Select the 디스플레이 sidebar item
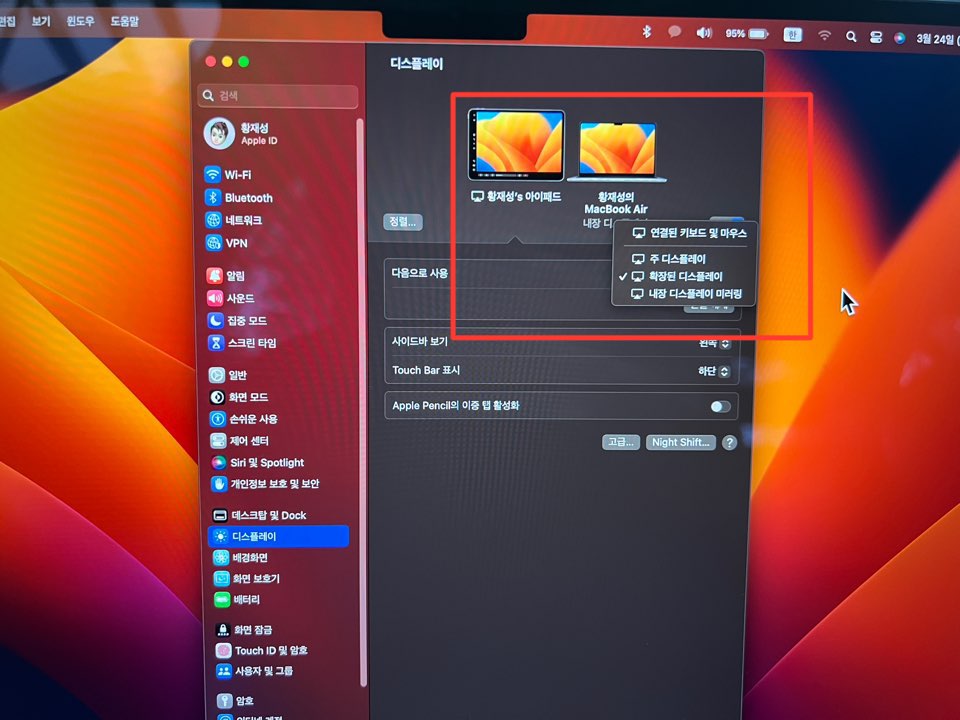 pyautogui.click(x=279, y=536)
